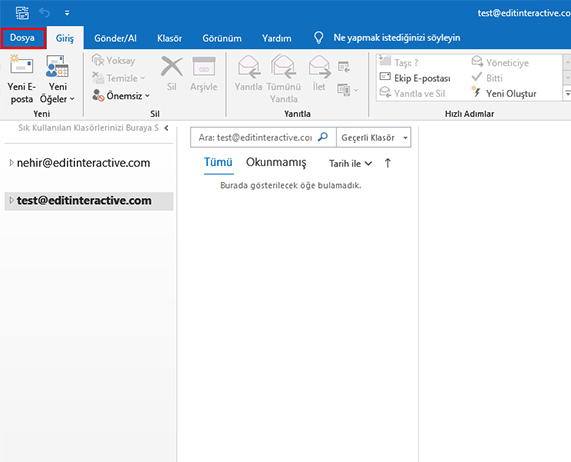Open the Dosya menu tab

(23, 38)
